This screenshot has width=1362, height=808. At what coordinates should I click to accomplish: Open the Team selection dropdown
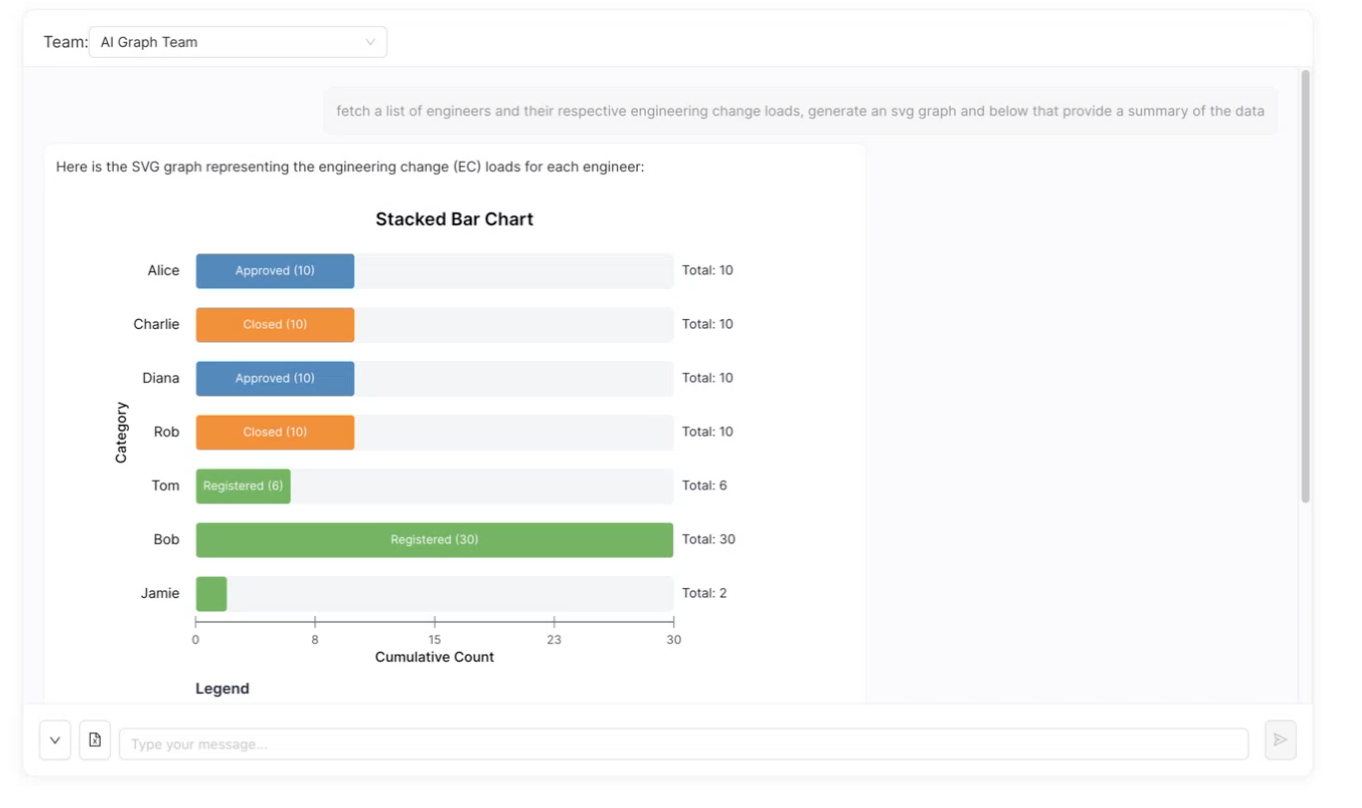pyautogui.click(x=237, y=42)
